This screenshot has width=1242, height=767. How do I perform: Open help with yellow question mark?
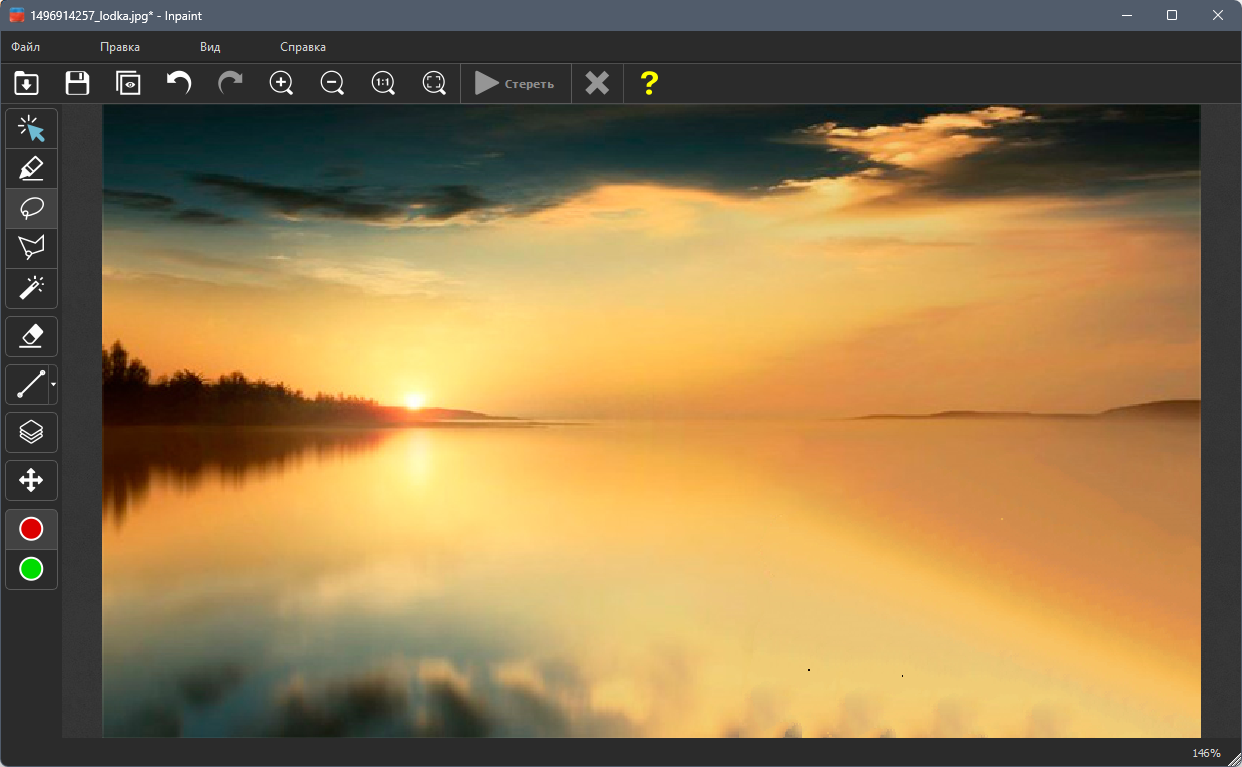coord(649,83)
